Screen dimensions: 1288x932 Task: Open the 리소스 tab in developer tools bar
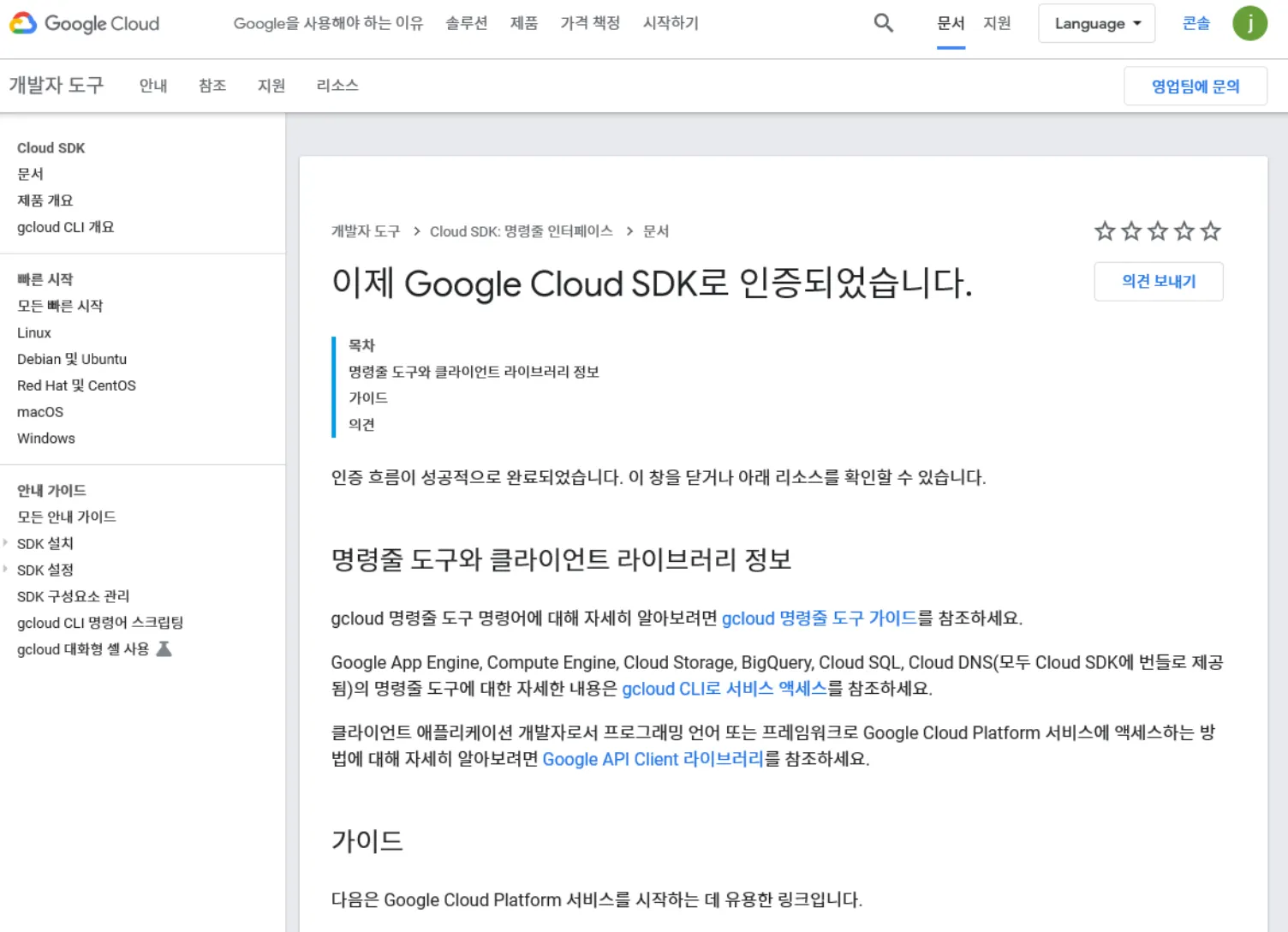(337, 86)
